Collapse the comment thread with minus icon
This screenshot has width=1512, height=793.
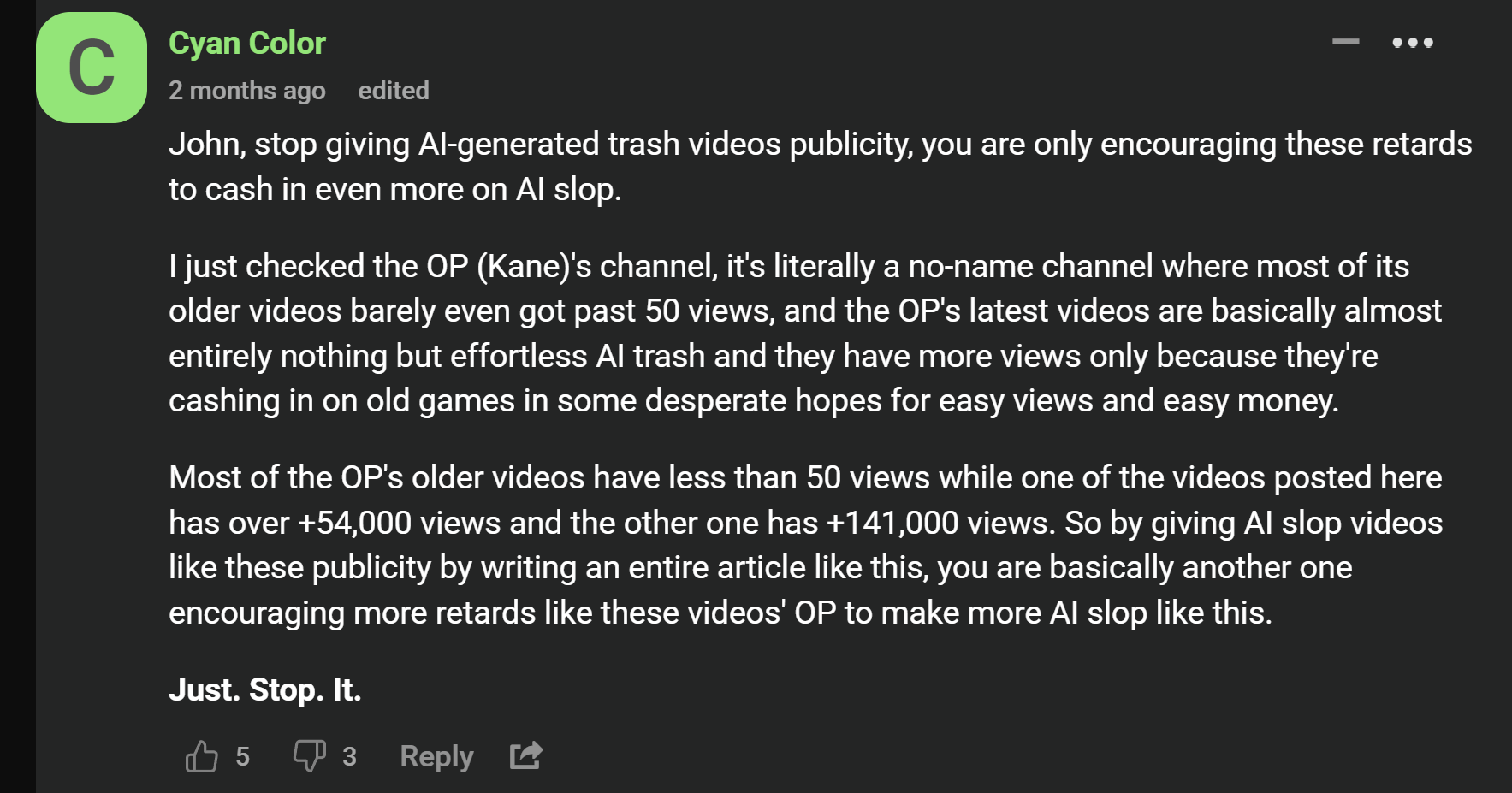click(x=1345, y=41)
